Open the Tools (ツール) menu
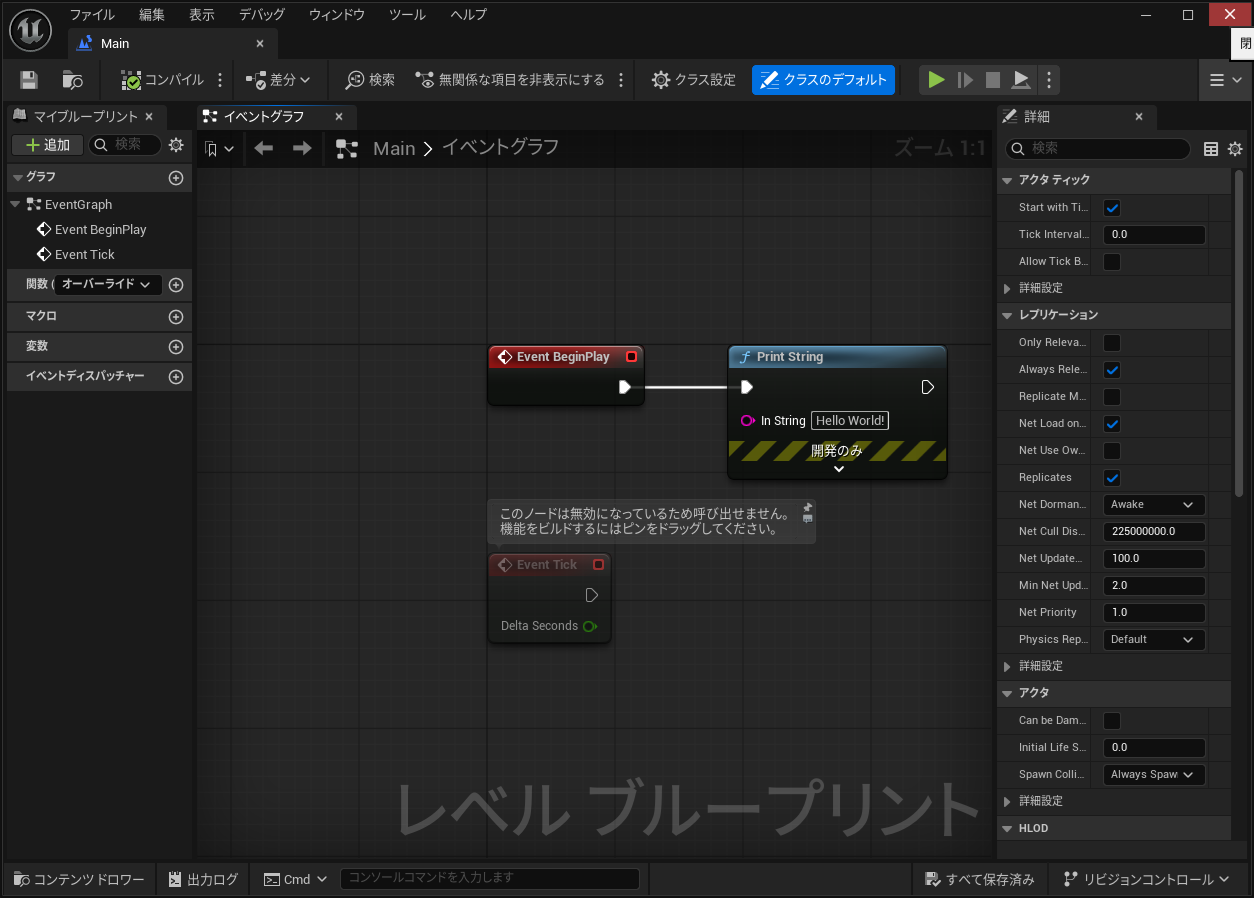Image resolution: width=1254 pixels, height=898 pixels. [407, 15]
